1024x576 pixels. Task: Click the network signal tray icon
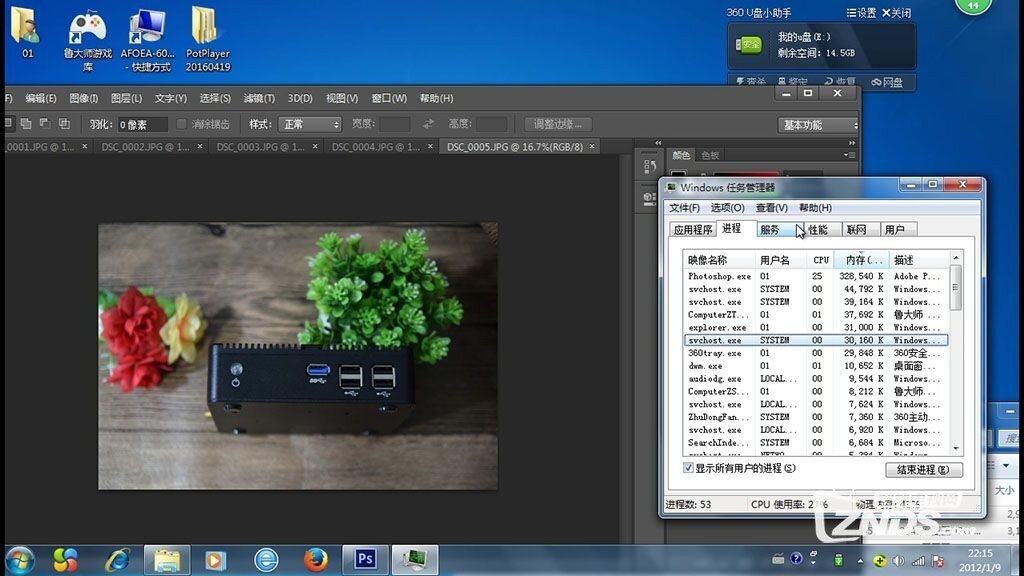pyautogui.click(x=918, y=560)
